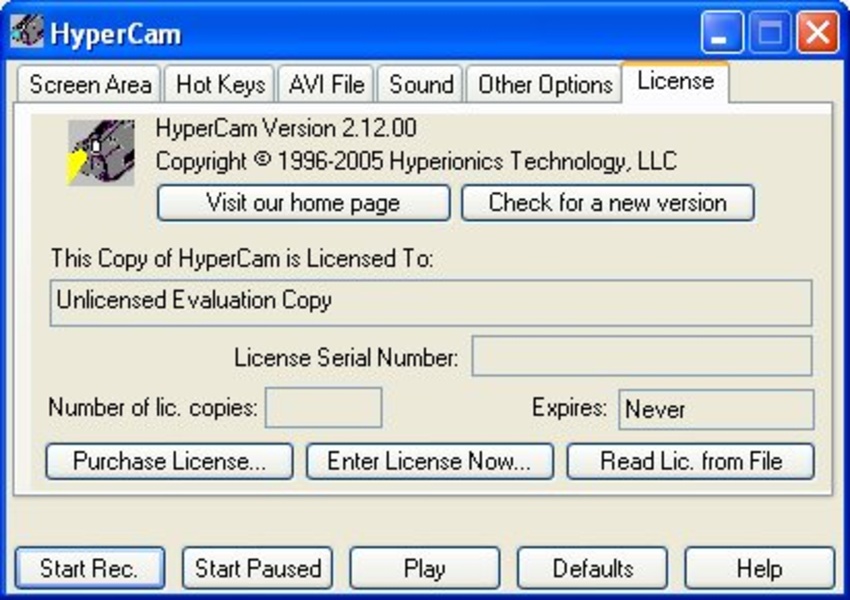Select the AVI File tab

326,85
